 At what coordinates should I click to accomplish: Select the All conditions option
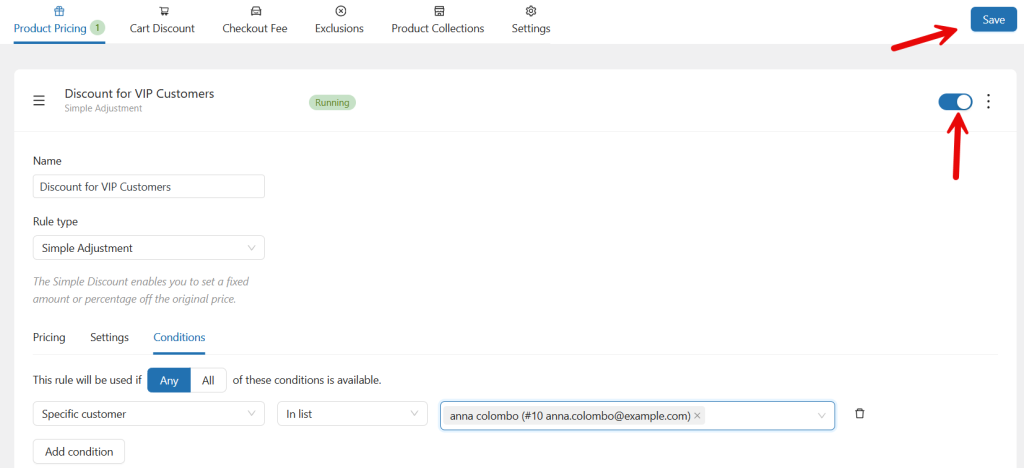point(208,380)
